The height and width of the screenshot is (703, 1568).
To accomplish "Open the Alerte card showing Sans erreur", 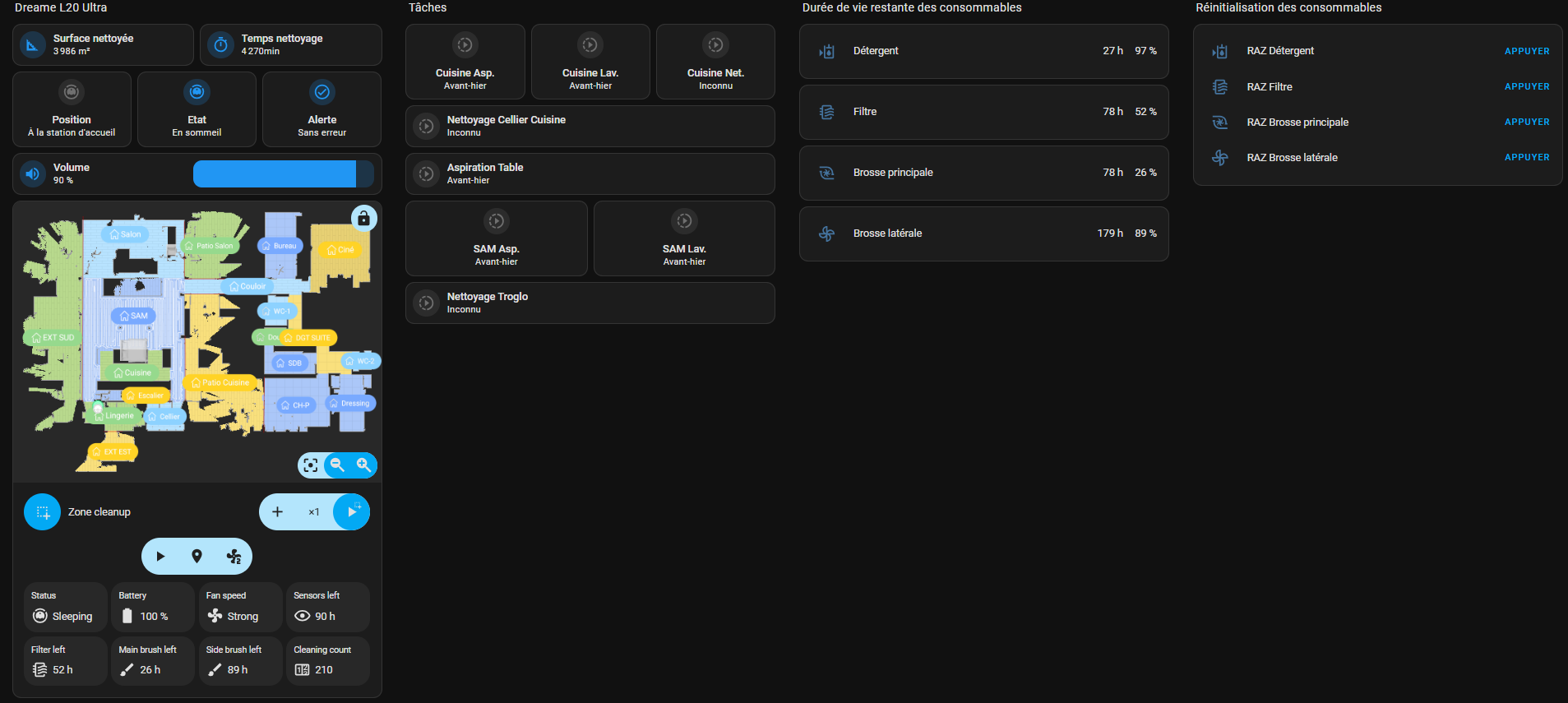I will (x=321, y=109).
